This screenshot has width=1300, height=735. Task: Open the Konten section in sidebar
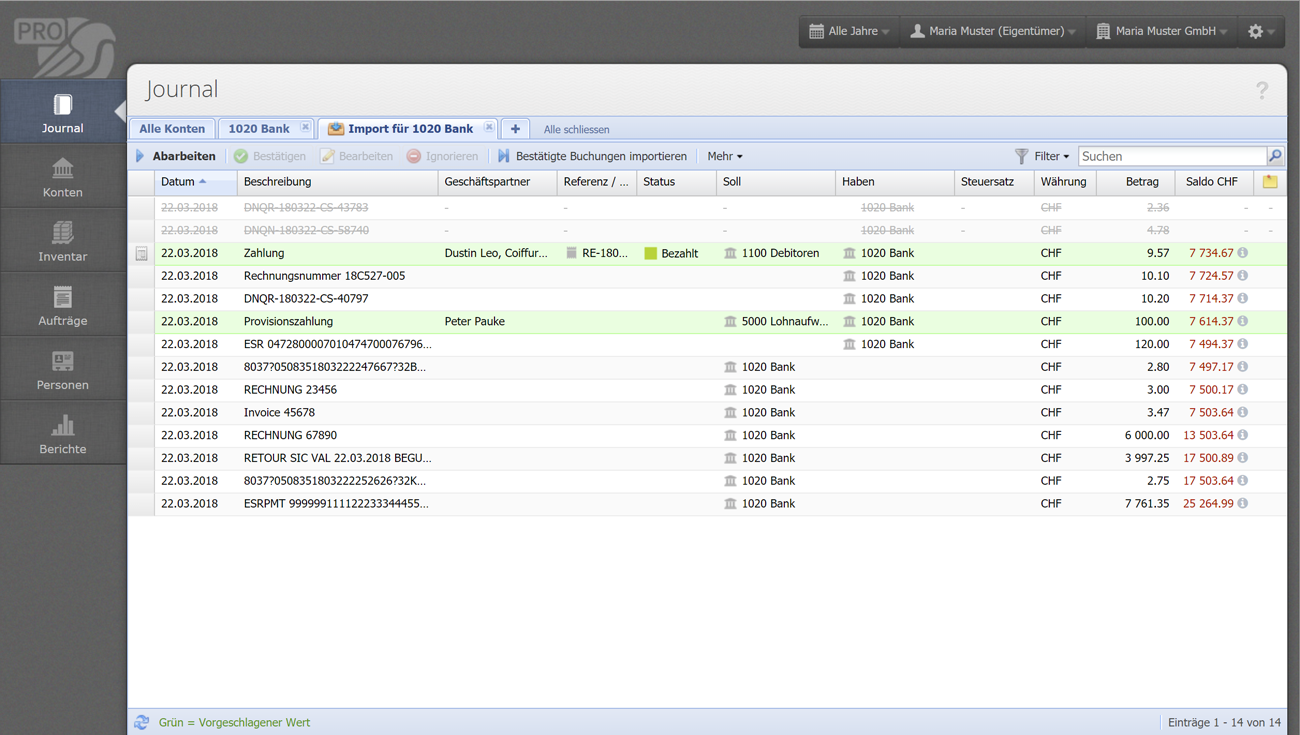(62, 177)
